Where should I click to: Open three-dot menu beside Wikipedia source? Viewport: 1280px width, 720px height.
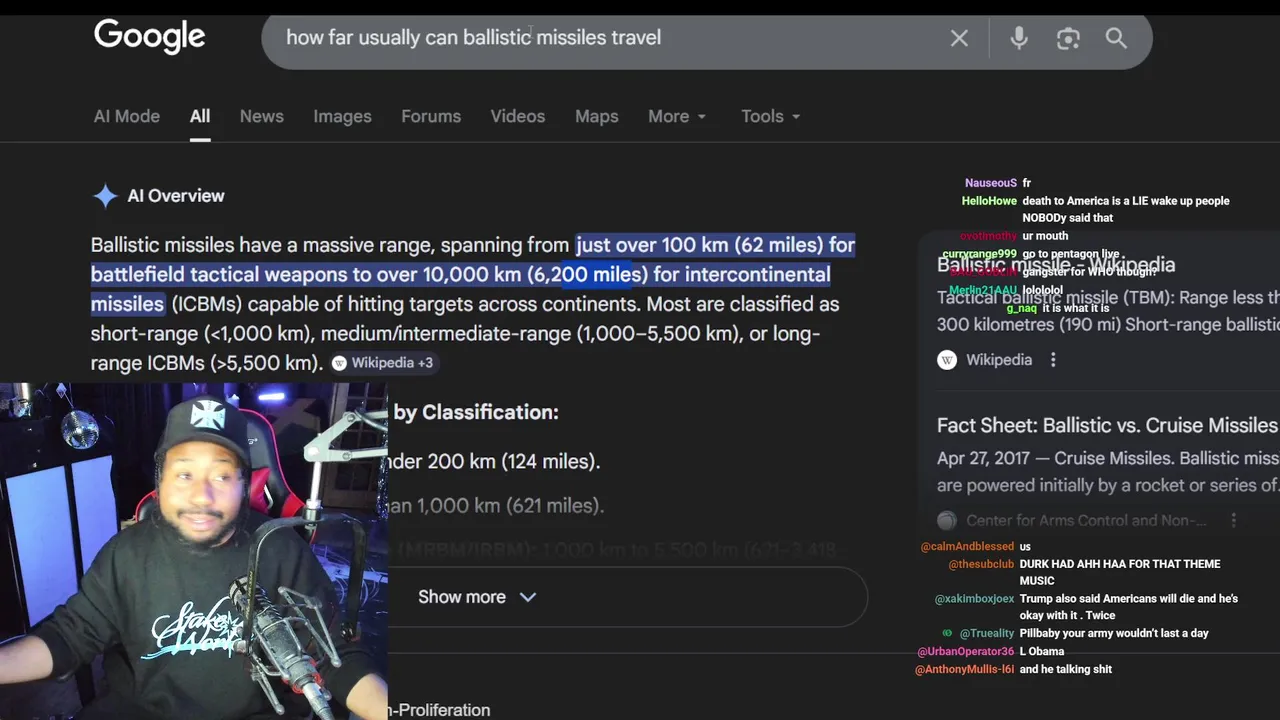point(1053,360)
